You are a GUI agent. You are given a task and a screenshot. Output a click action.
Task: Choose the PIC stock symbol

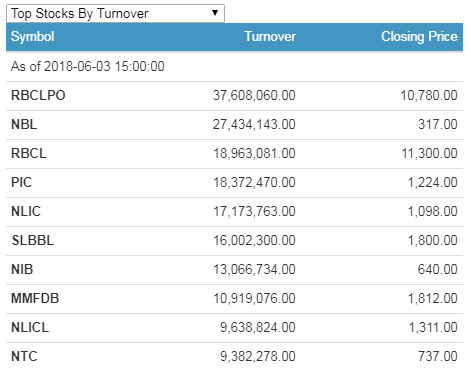point(21,183)
